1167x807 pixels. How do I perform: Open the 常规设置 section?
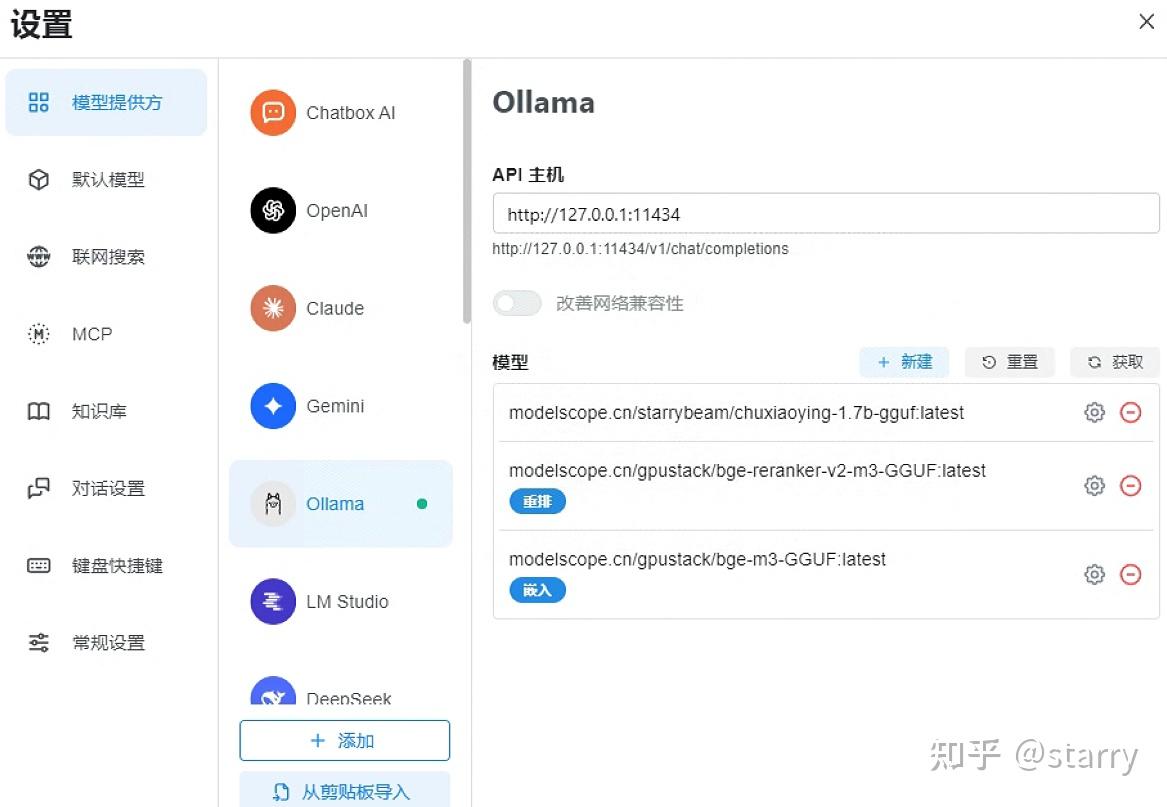[106, 642]
